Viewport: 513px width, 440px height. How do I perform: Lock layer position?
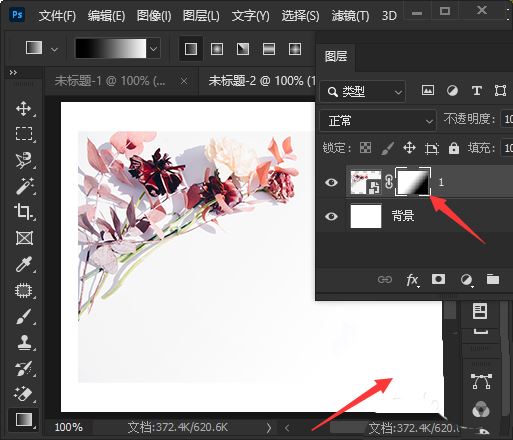(409, 147)
